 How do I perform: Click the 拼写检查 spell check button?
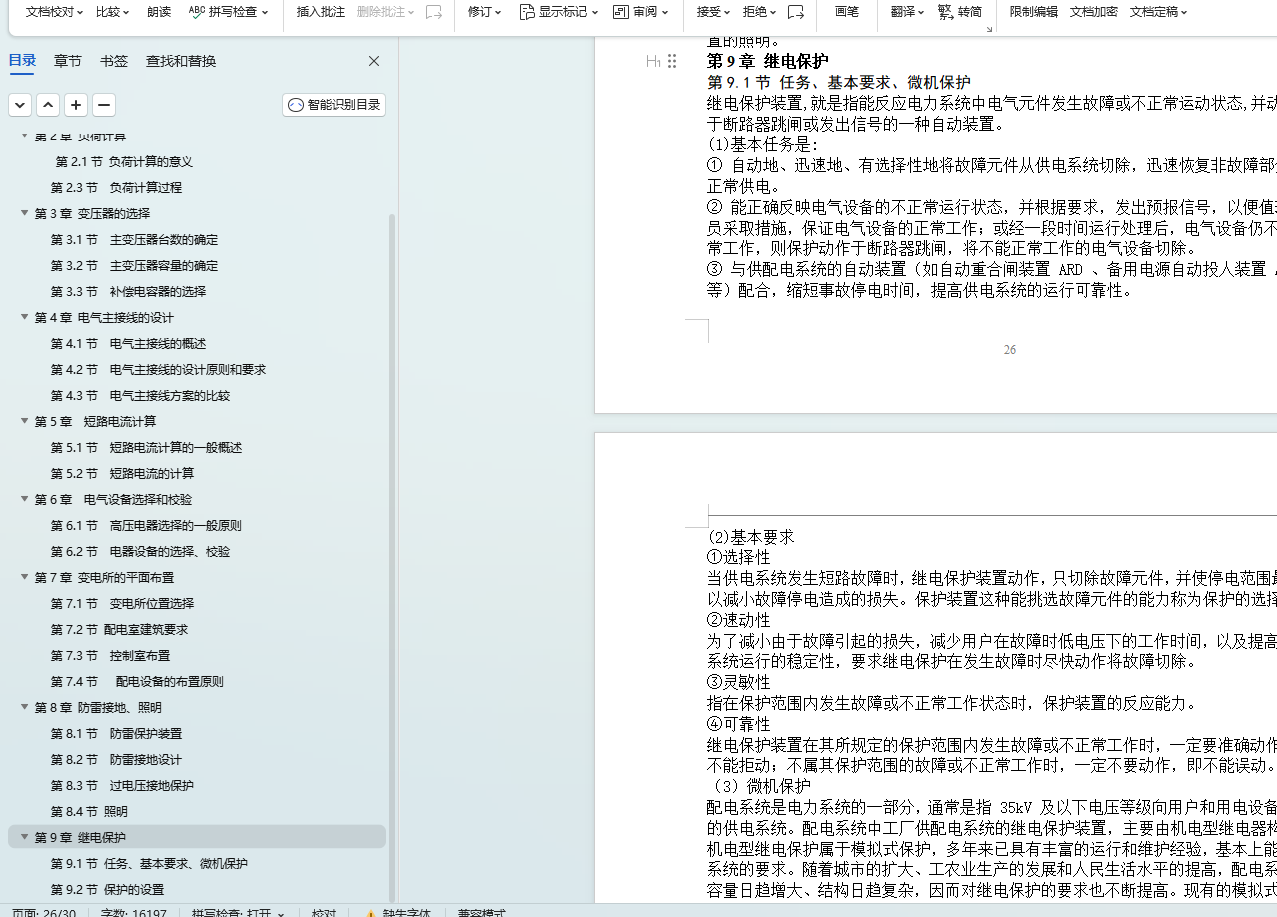pos(229,12)
